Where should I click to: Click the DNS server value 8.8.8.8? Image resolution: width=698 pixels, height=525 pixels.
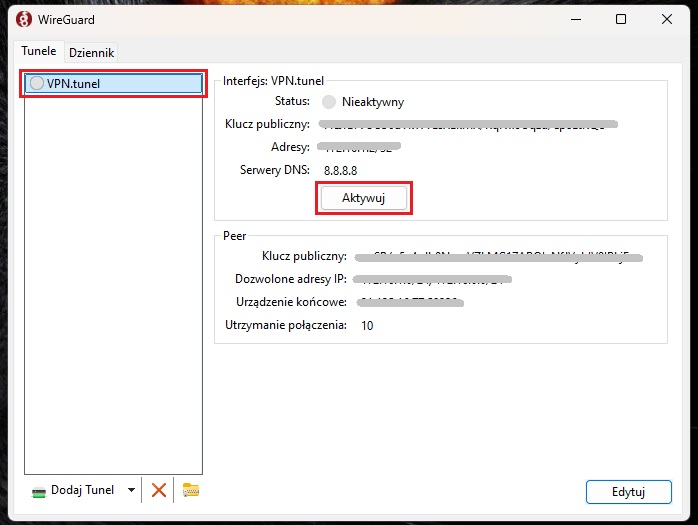(x=340, y=171)
